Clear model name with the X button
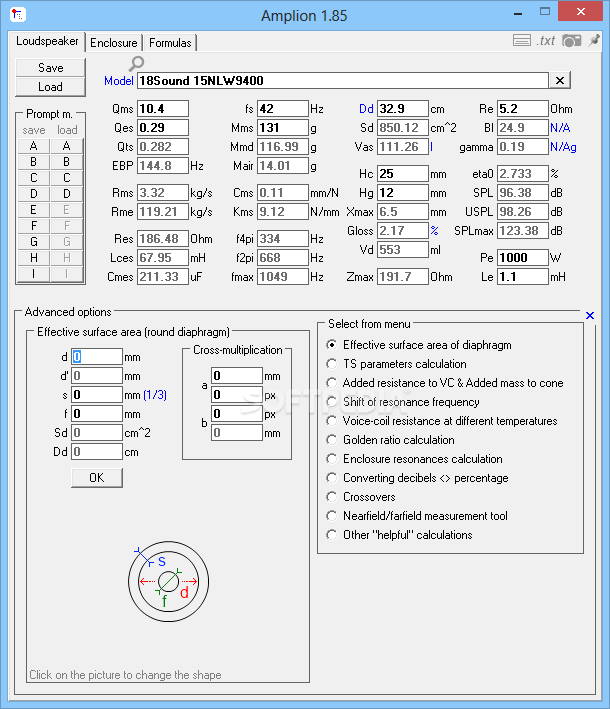This screenshot has height=709, width=610. (560, 80)
